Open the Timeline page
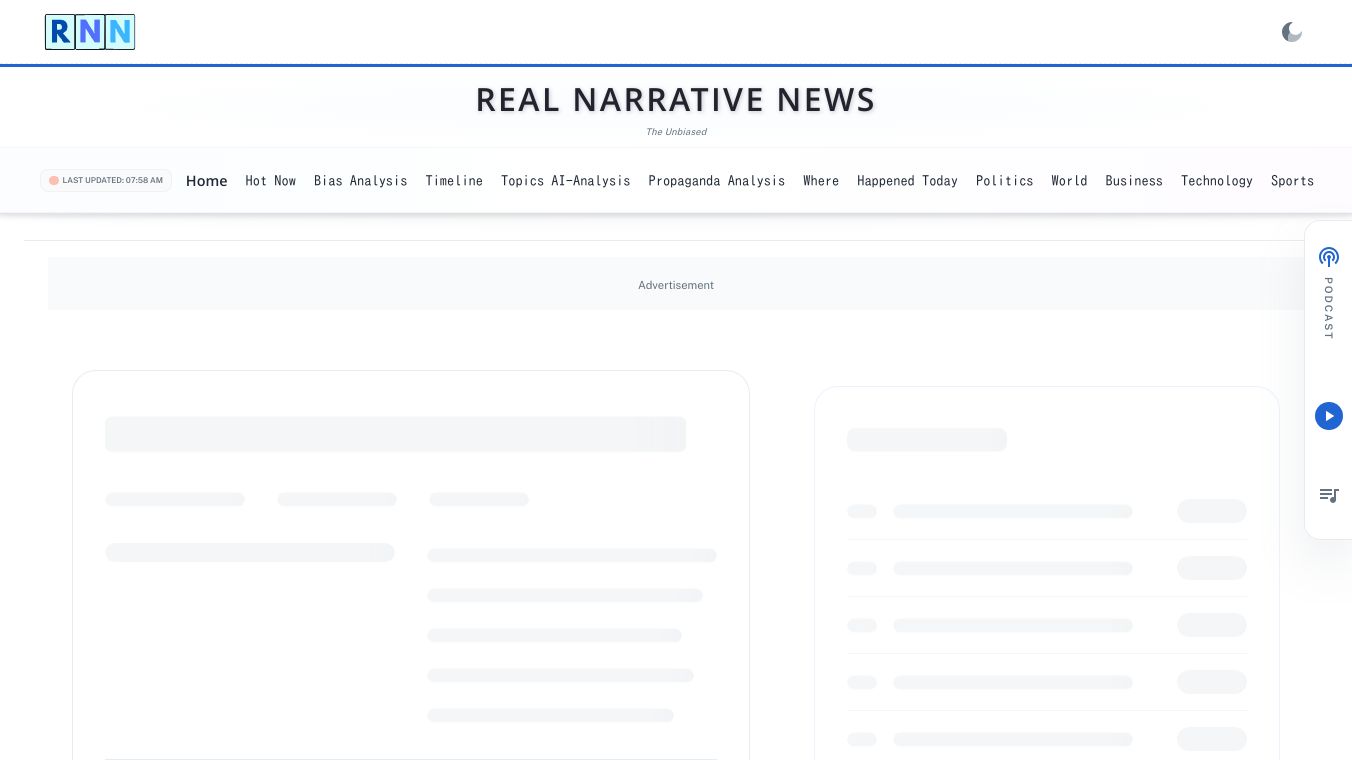Screen dimensions: 1352x760 coord(454,181)
